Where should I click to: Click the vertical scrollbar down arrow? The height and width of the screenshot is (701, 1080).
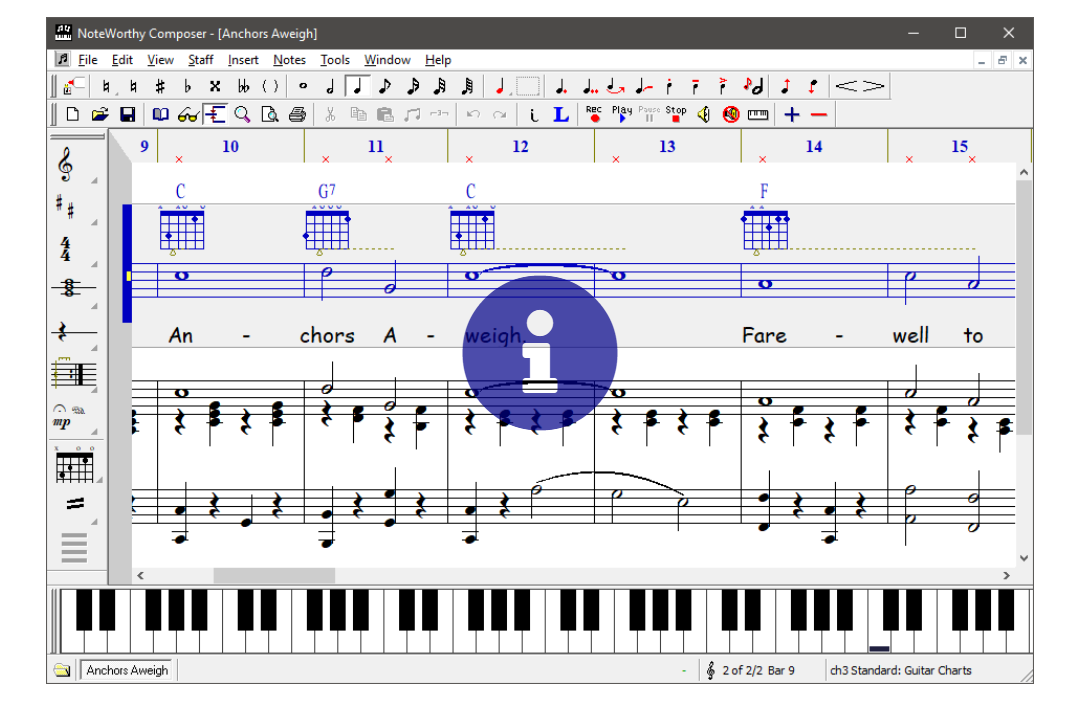point(1024,558)
